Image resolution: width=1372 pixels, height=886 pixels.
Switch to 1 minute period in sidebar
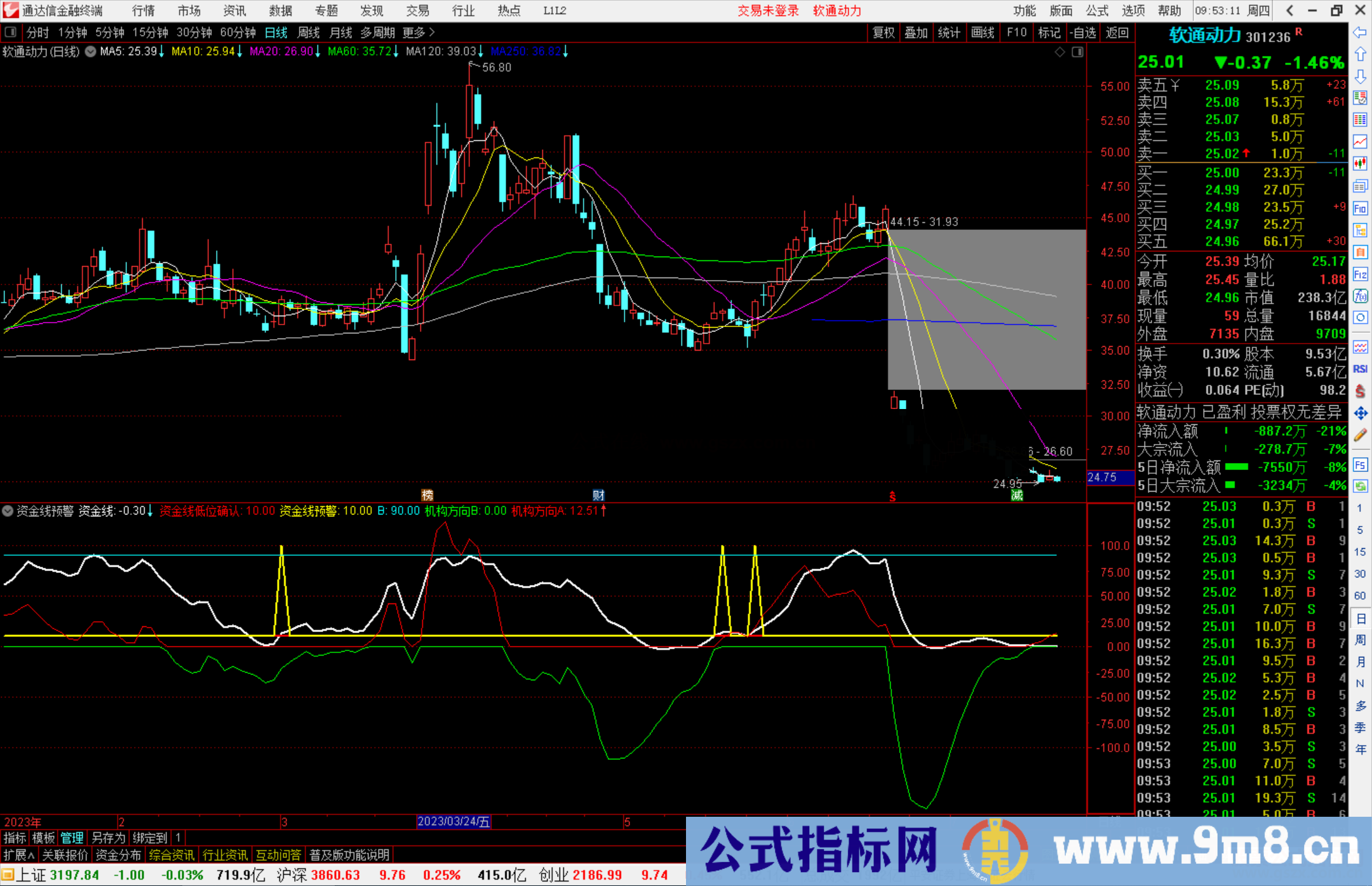1360,507
